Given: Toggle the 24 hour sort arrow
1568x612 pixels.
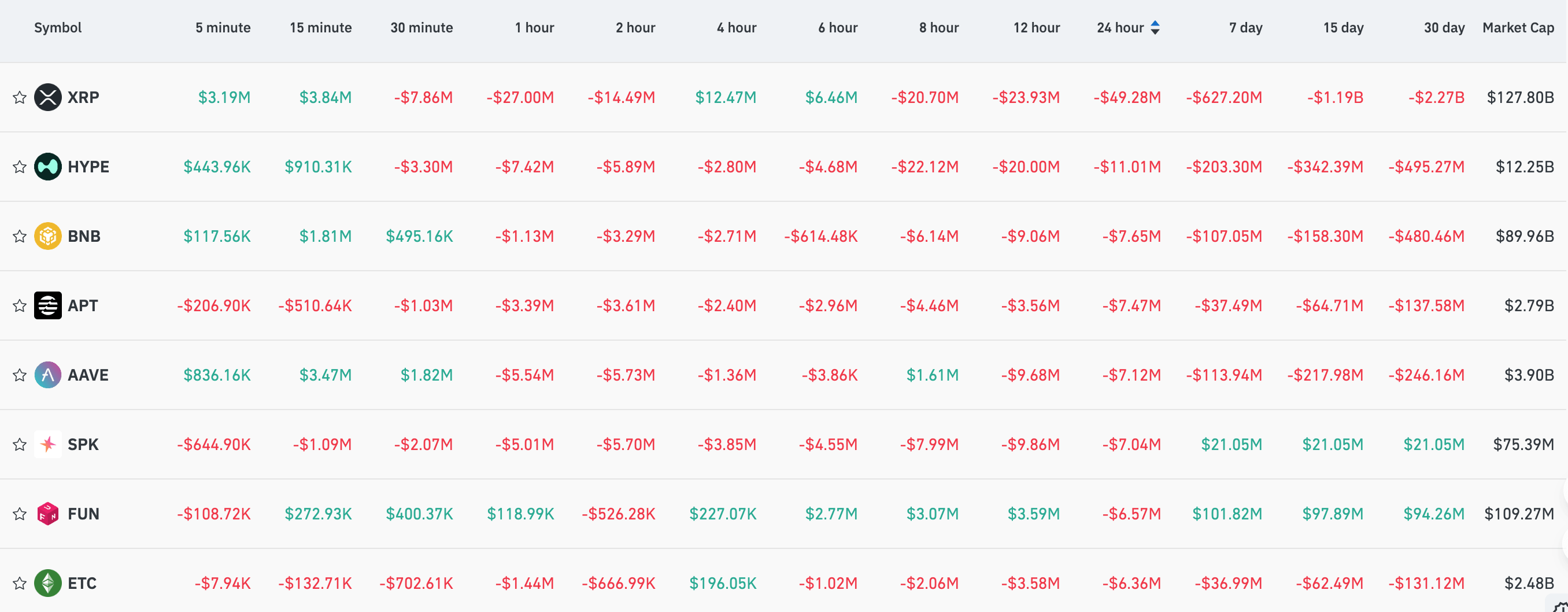Looking at the screenshot, I should (1155, 28).
